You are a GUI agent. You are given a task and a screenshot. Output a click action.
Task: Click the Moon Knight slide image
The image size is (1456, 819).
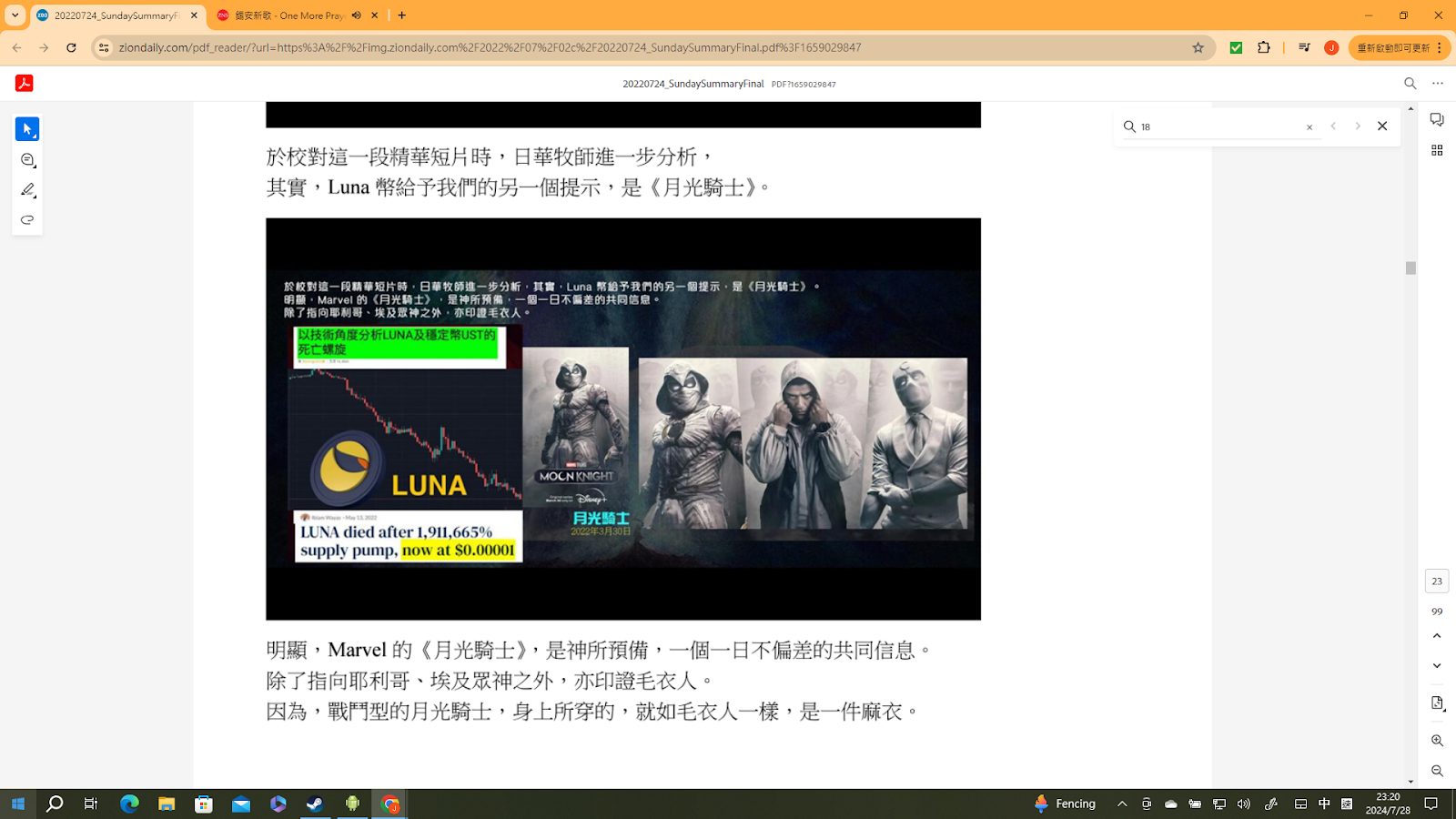623,419
